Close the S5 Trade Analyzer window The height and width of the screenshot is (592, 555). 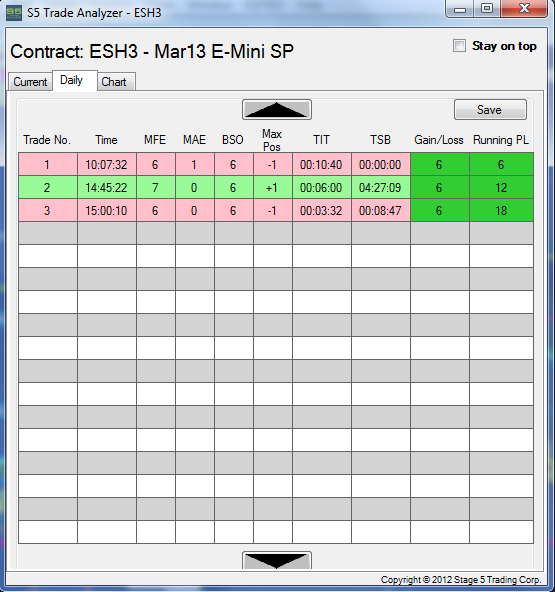[x=524, y=9]
